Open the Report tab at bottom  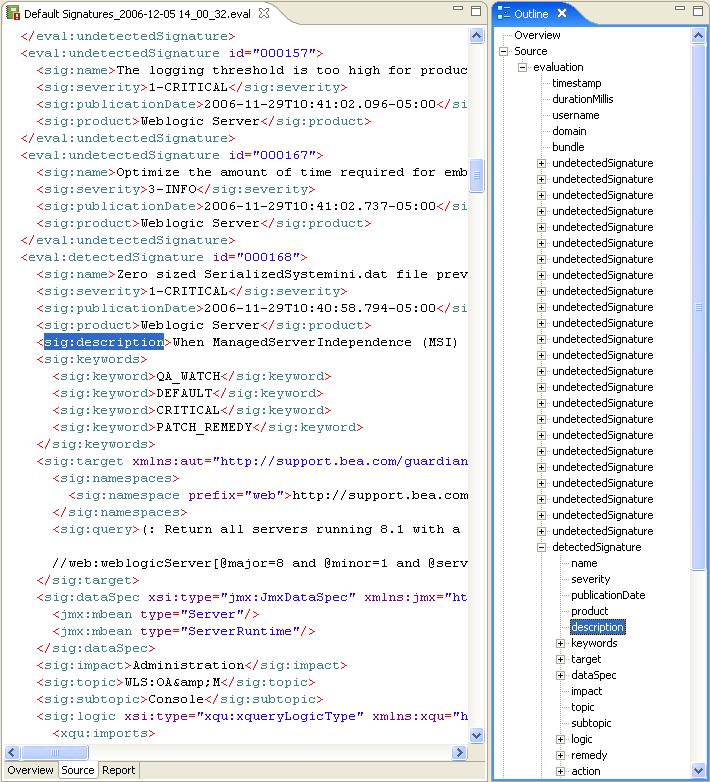[118, 770]
